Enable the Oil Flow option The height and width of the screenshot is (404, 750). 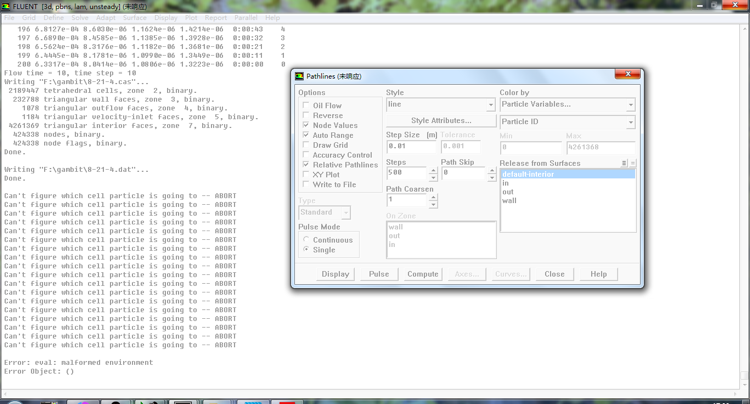pyautogui.click(x=307, y=105)
